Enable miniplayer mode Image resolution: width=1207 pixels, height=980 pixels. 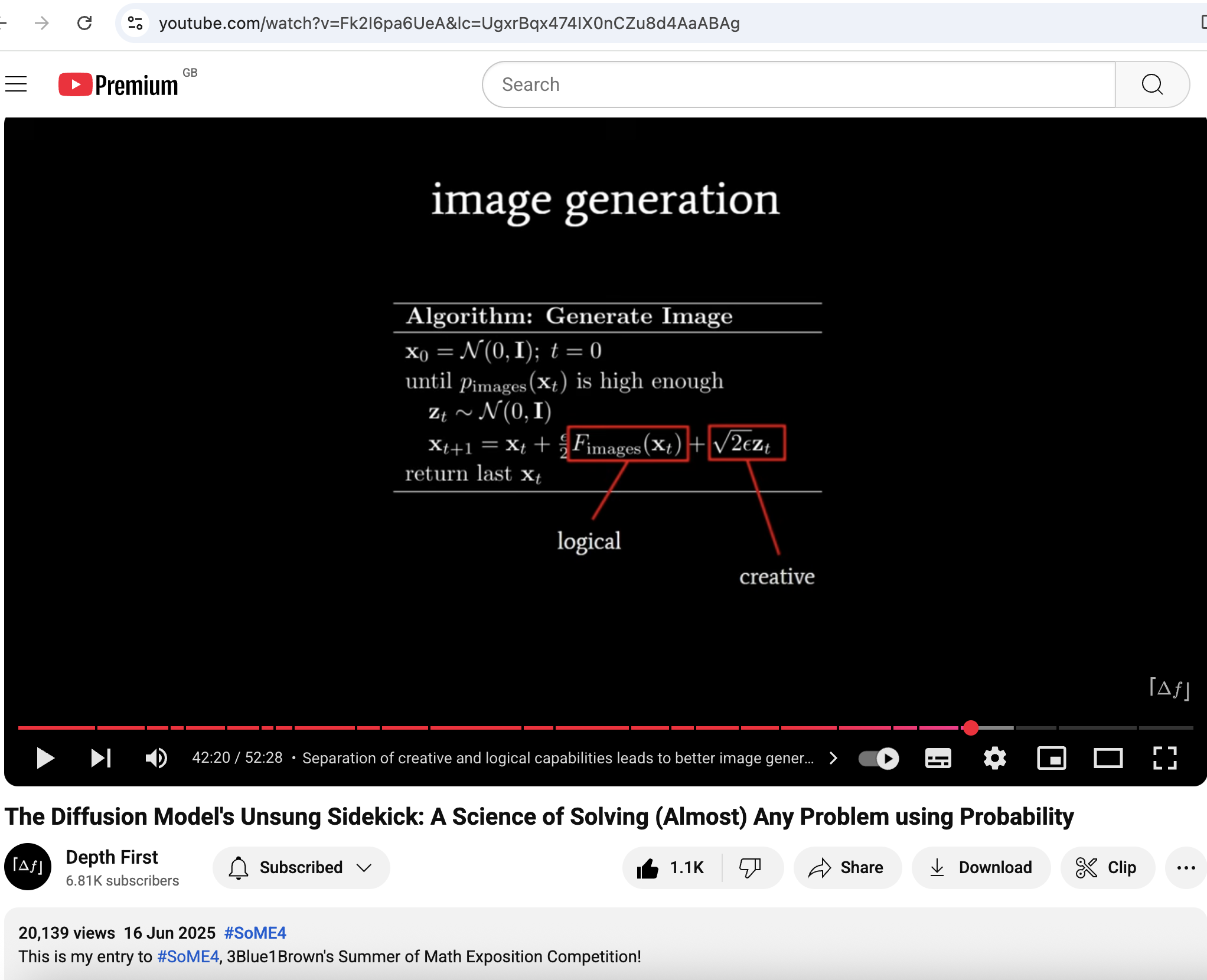(x=1051, y=758)
